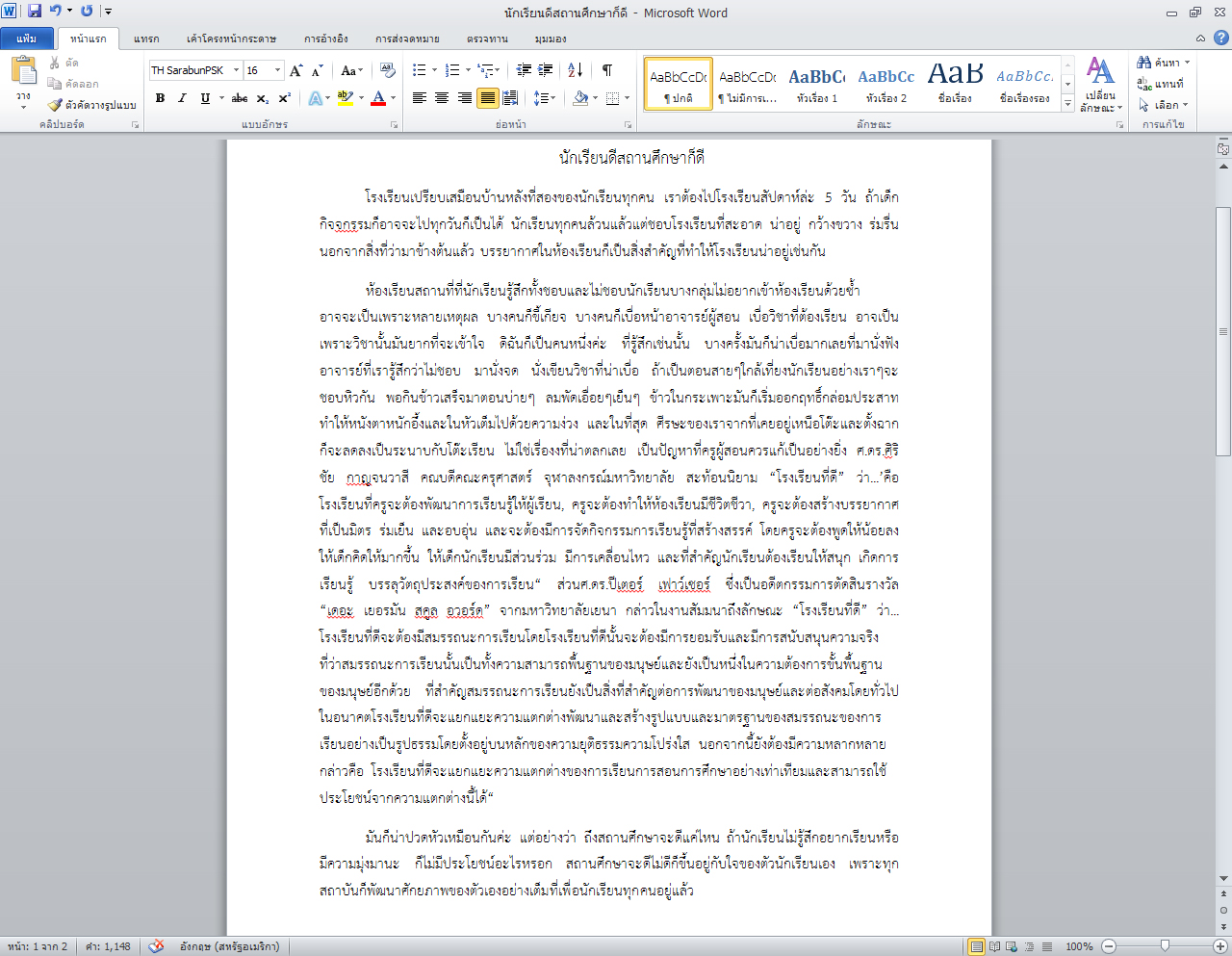Open Change Styles (เปลี่ยนลักษณะ)
1232x956 pixels.
[1100, 84]
